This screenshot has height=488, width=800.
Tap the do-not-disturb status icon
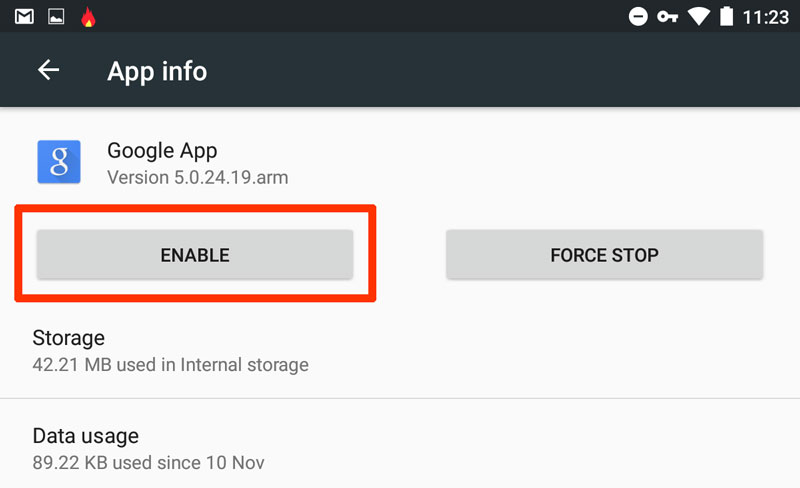coord(638,17)
